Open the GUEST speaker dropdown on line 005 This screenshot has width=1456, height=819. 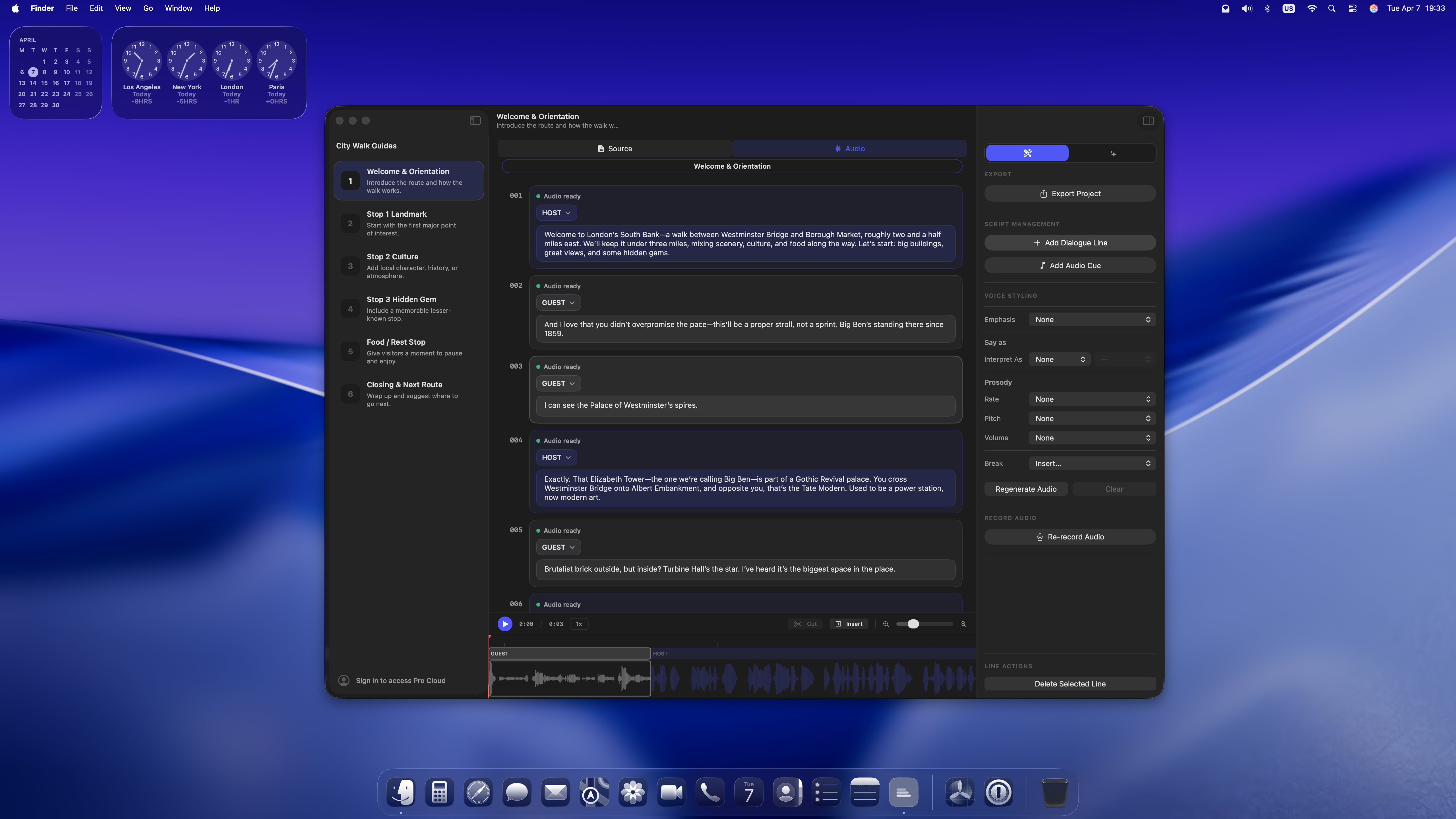[x=558, y=547]
